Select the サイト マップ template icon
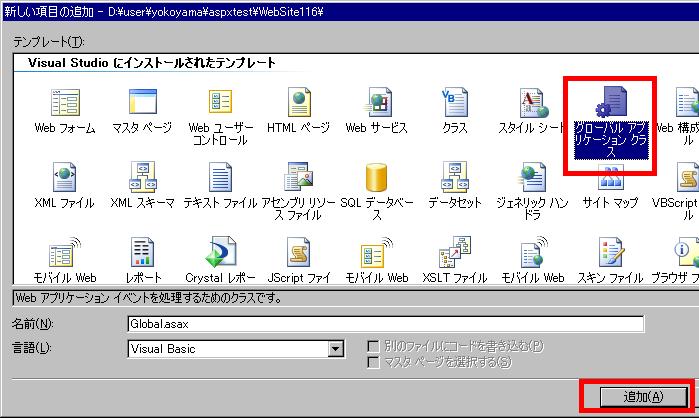Screen dimensions: 699x418 [x=610, y=178]
